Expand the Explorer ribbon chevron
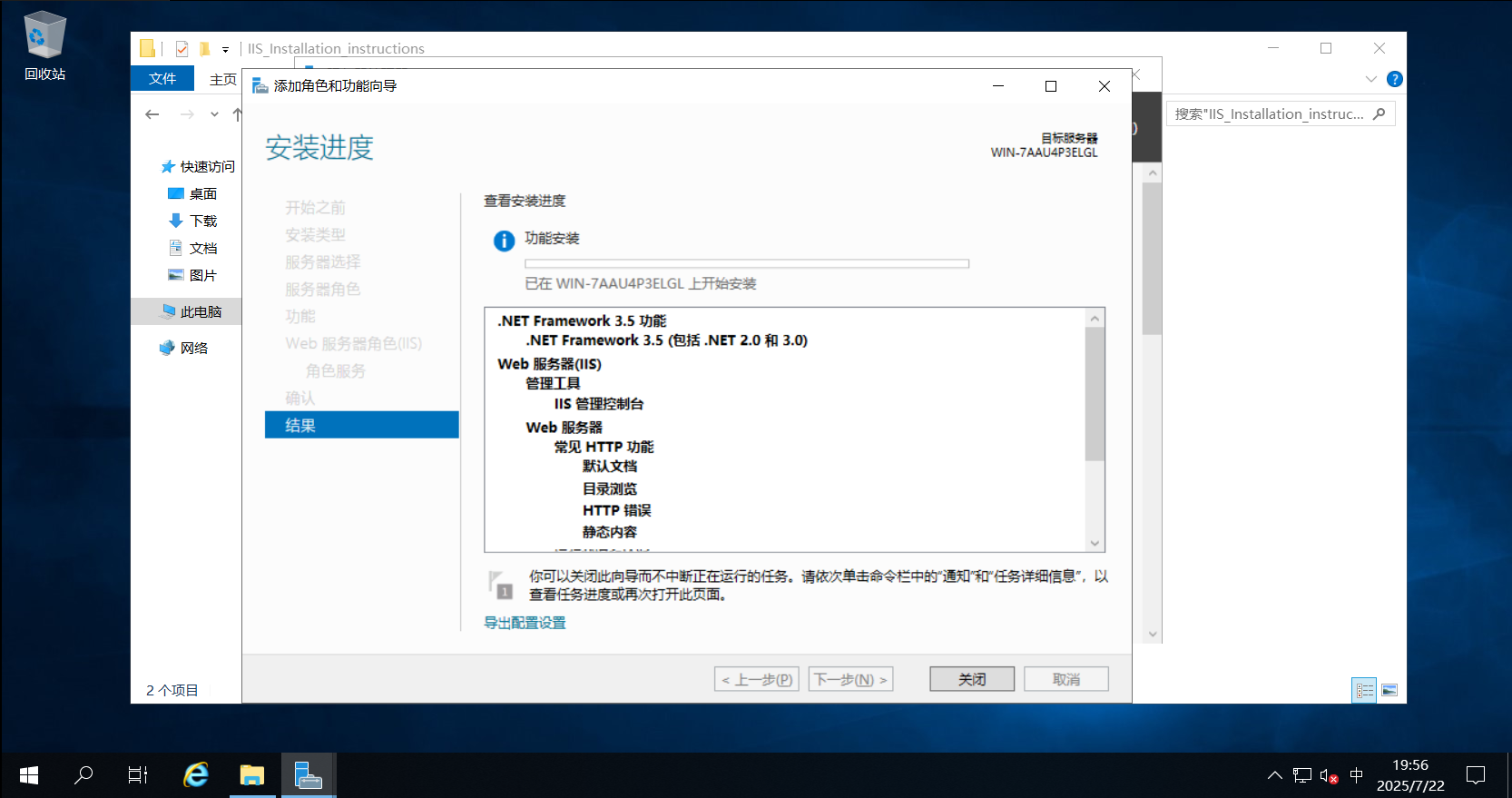This screenshot has width=1512, height=798. 1371,79
